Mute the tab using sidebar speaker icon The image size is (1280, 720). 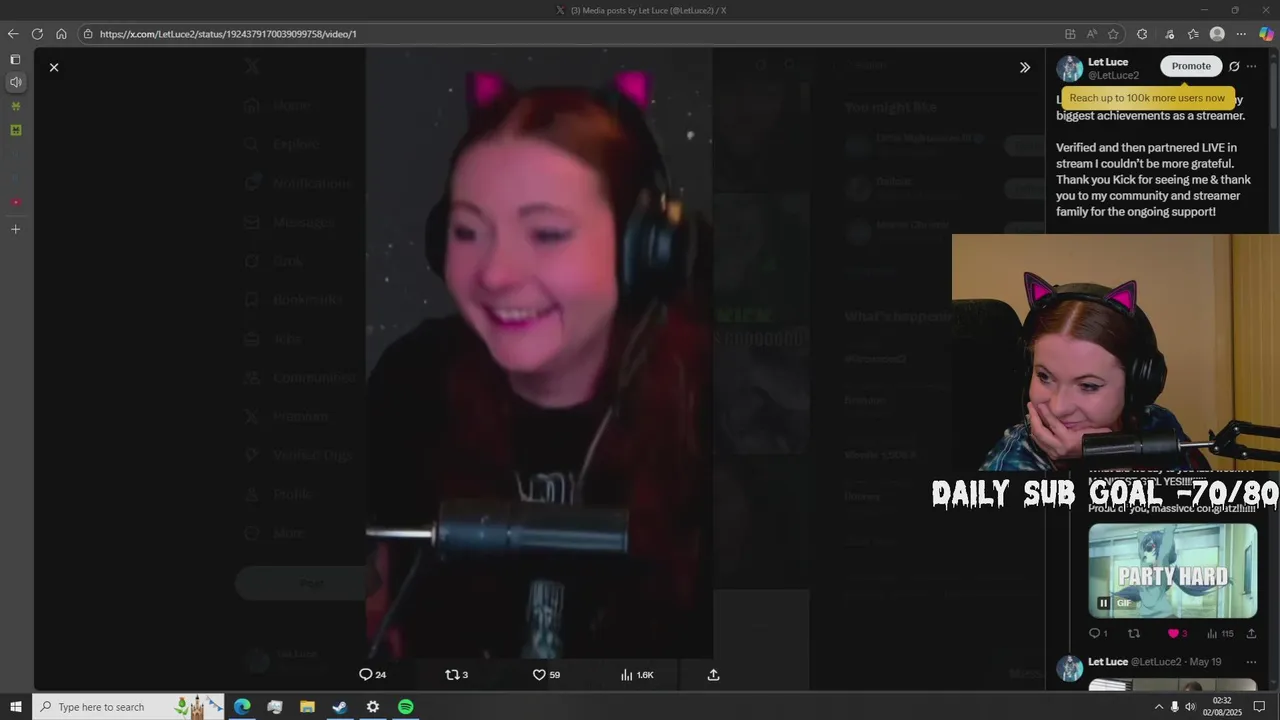point(15,82)
